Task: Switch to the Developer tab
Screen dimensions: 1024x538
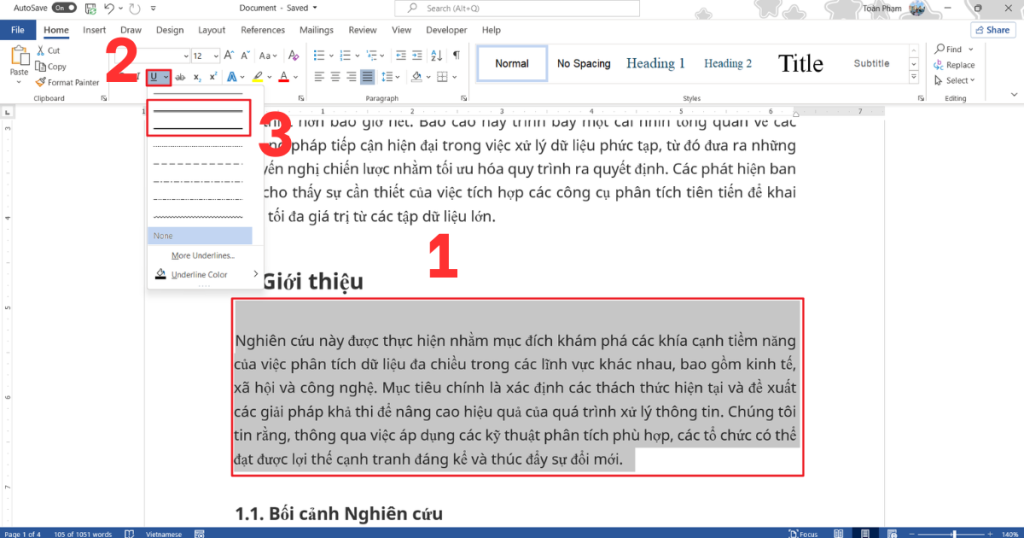Action: coord(446,30)
